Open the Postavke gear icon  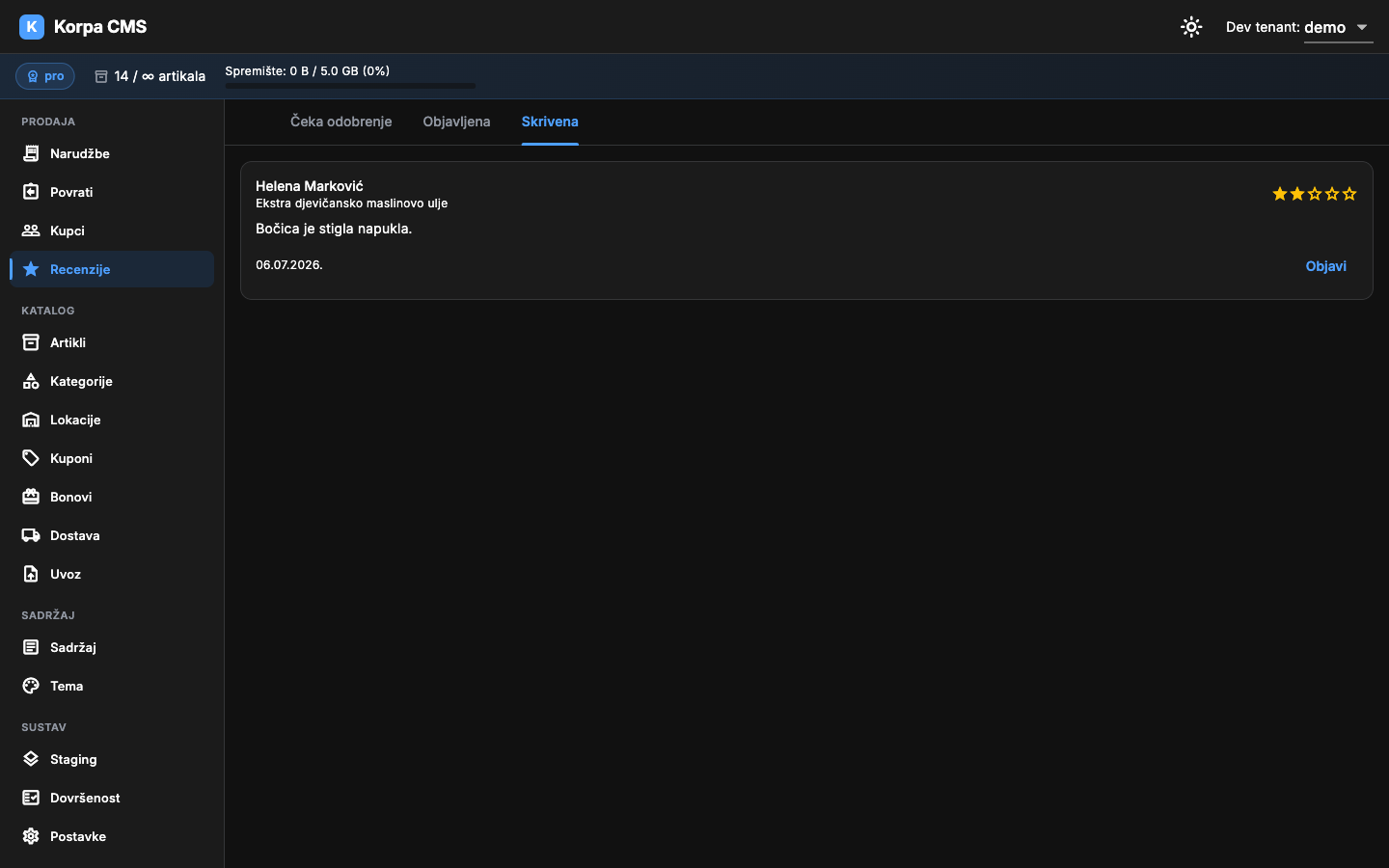(x=31, y=836)
